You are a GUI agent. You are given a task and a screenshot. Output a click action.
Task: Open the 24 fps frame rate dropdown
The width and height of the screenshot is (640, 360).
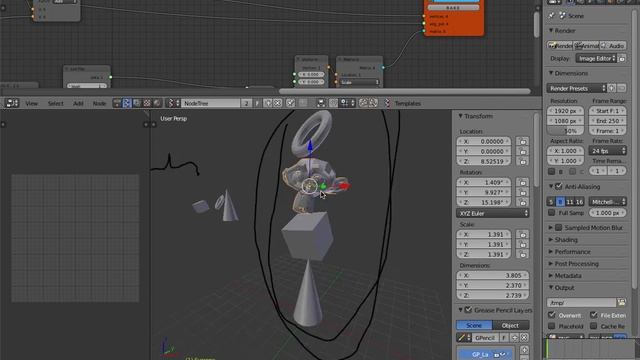pyautogui.click(x=607, y=151)
